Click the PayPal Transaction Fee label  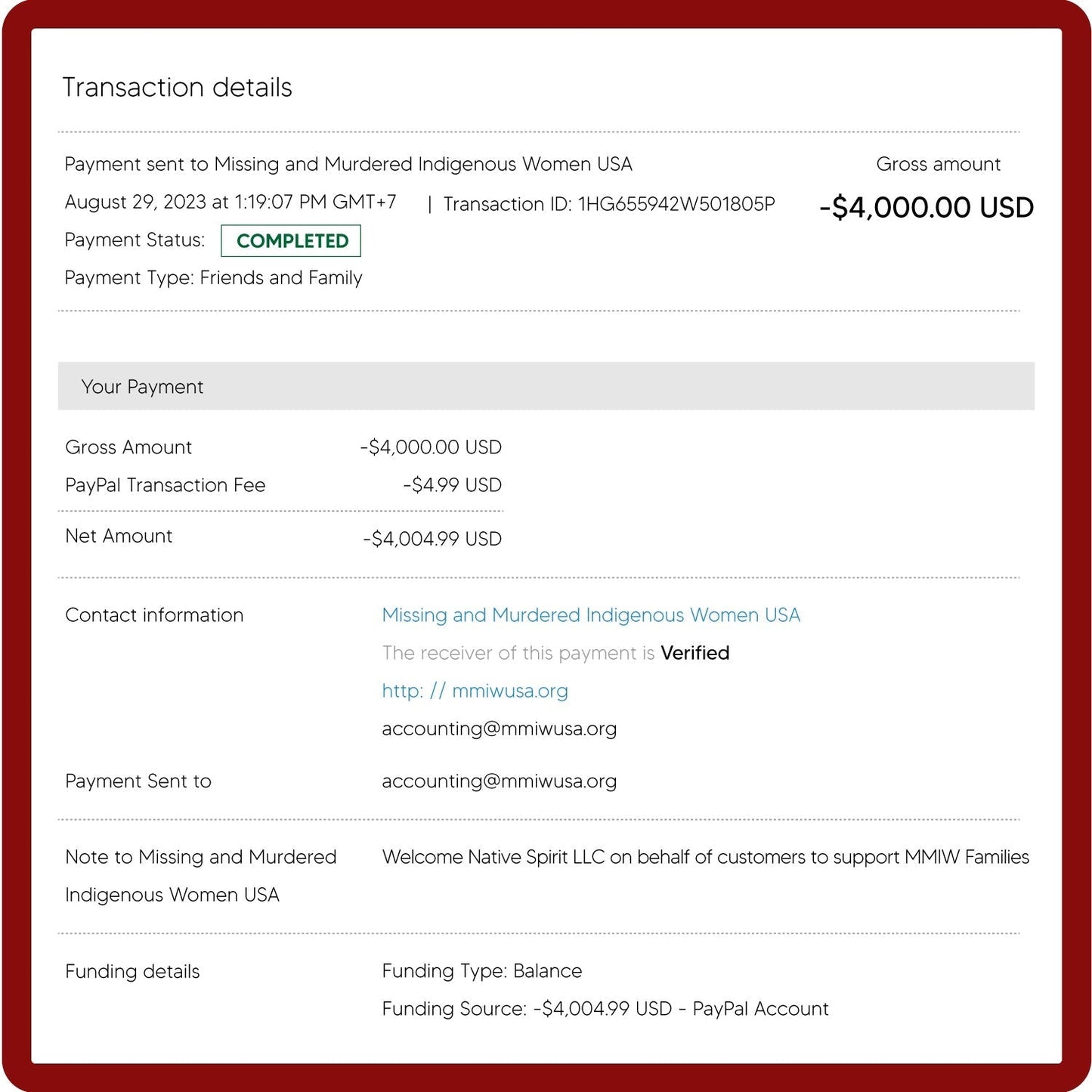point(165,485)
